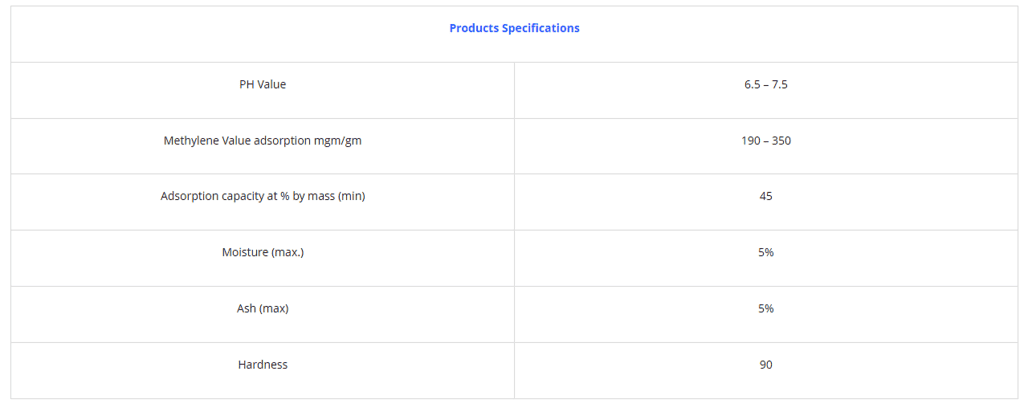This screenshot has width=1024, height=408.
Task: Click the 7.5 upper PH bound
Action: pos(780,85)
